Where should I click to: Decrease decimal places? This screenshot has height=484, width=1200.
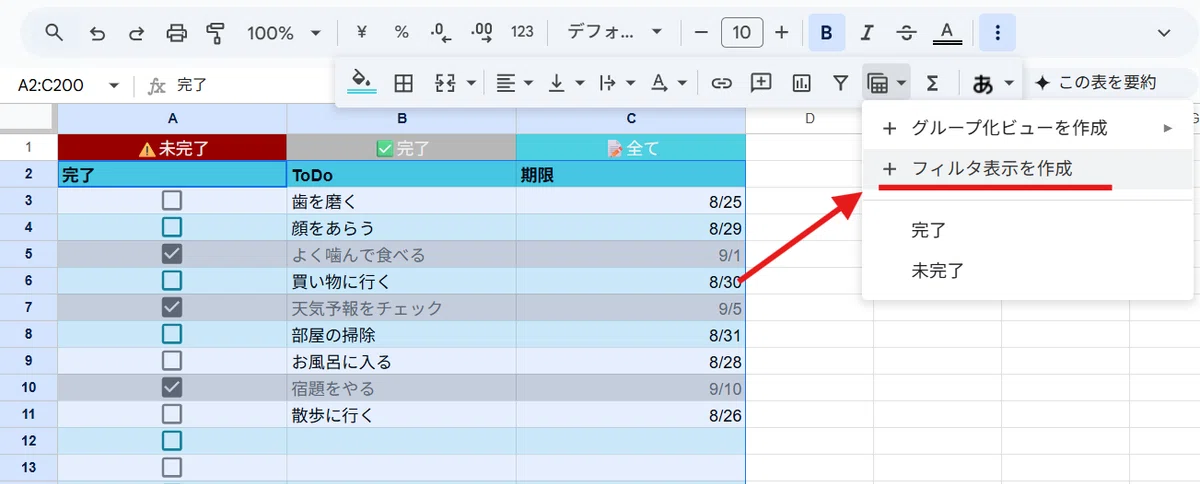(442, 33)
